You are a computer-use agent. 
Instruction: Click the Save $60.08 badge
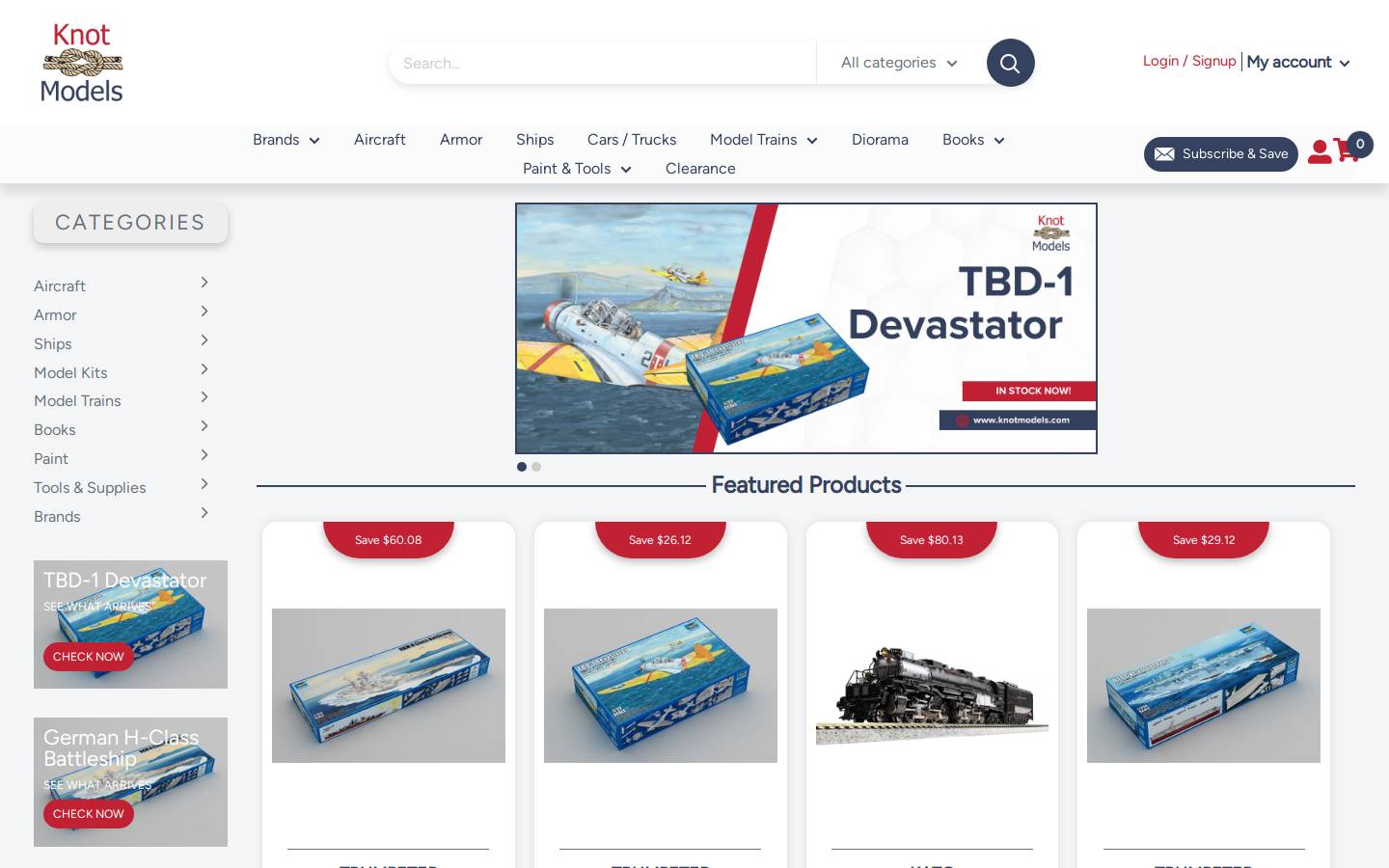[389, 539]
